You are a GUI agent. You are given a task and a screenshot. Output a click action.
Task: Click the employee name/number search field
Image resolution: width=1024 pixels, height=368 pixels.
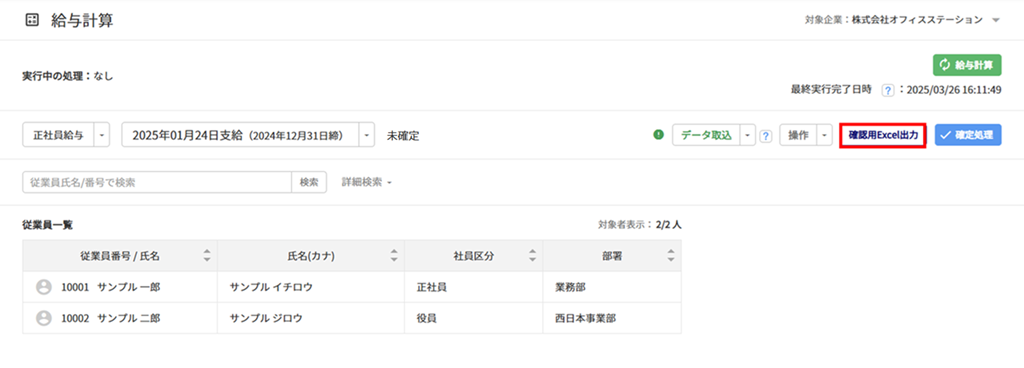tap(157, 183)
